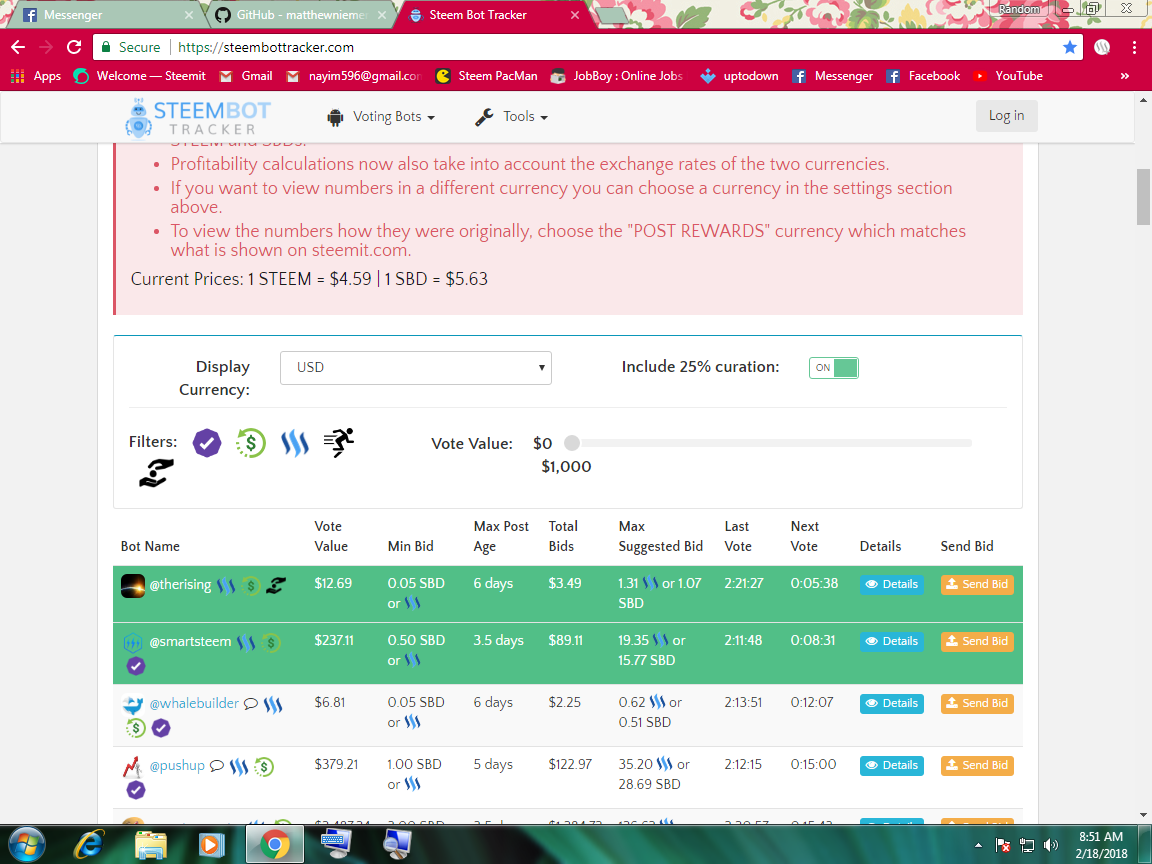Open Windows Media Player from the taskbar
The height and width of the screenshot is (864, 1152).
[212, 845]
